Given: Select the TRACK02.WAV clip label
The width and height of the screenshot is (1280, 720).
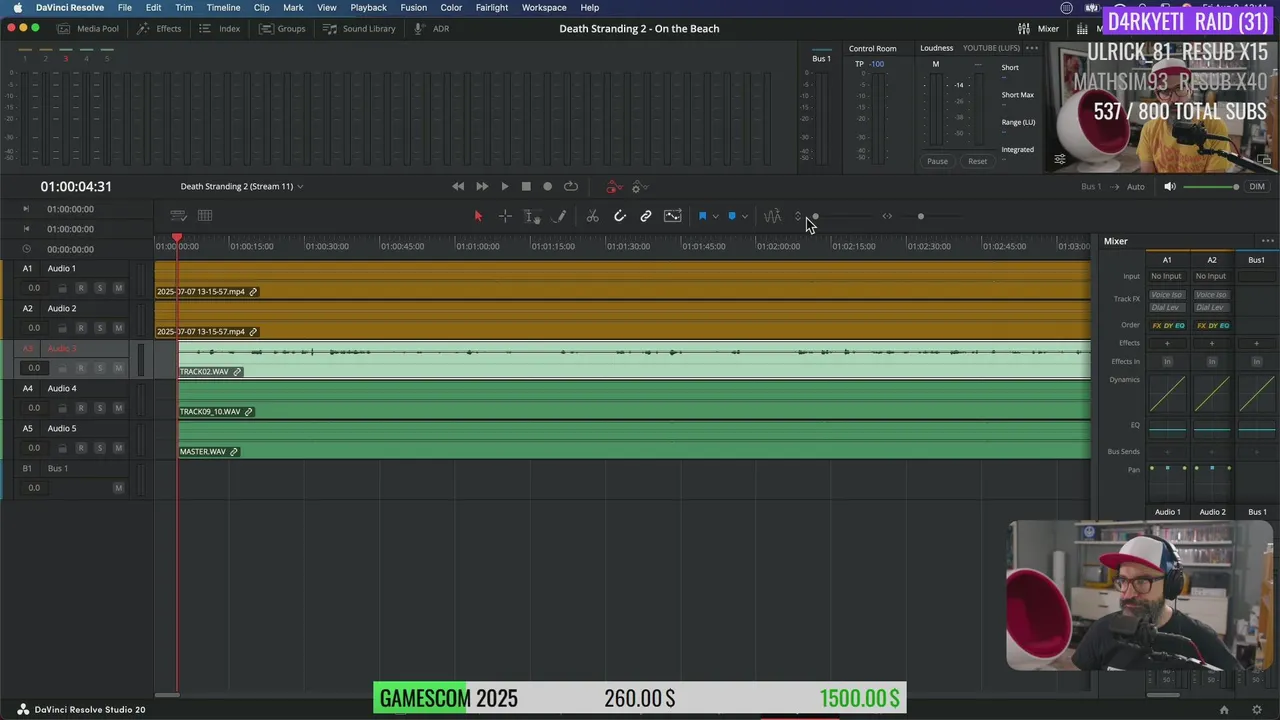Looking at the screenshot, I should (x=204, y=371).
